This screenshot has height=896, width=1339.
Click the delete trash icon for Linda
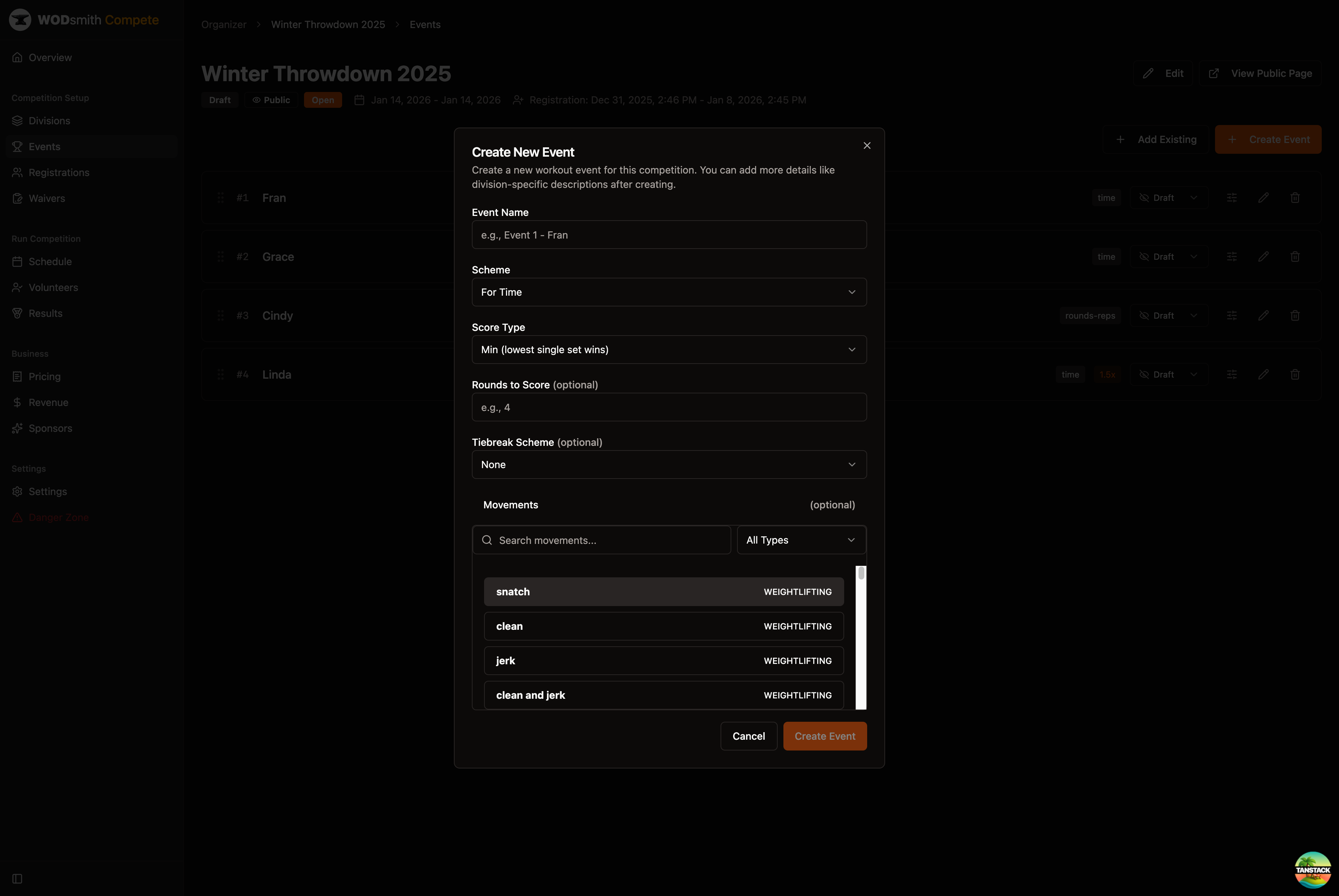tap(1295, 375)
